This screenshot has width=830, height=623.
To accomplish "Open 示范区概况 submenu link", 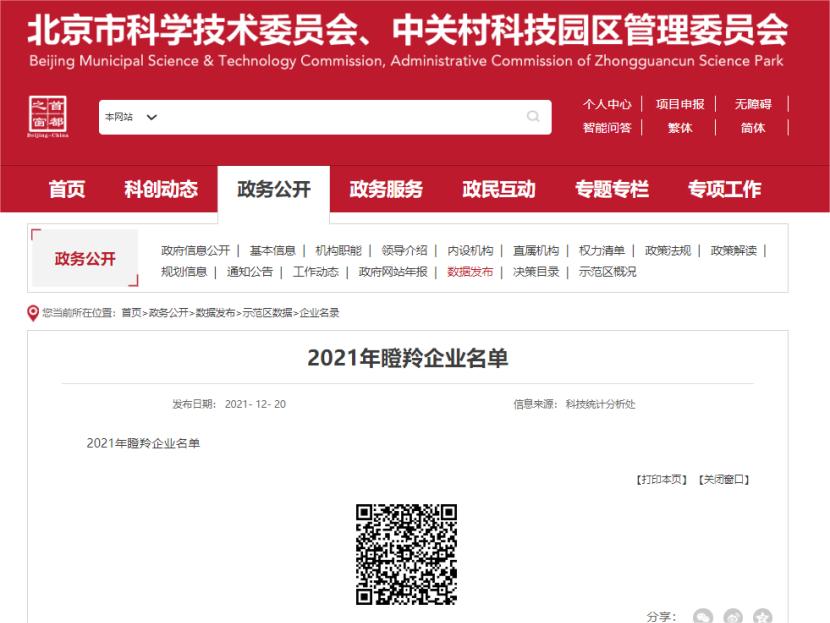I will 608,272.
